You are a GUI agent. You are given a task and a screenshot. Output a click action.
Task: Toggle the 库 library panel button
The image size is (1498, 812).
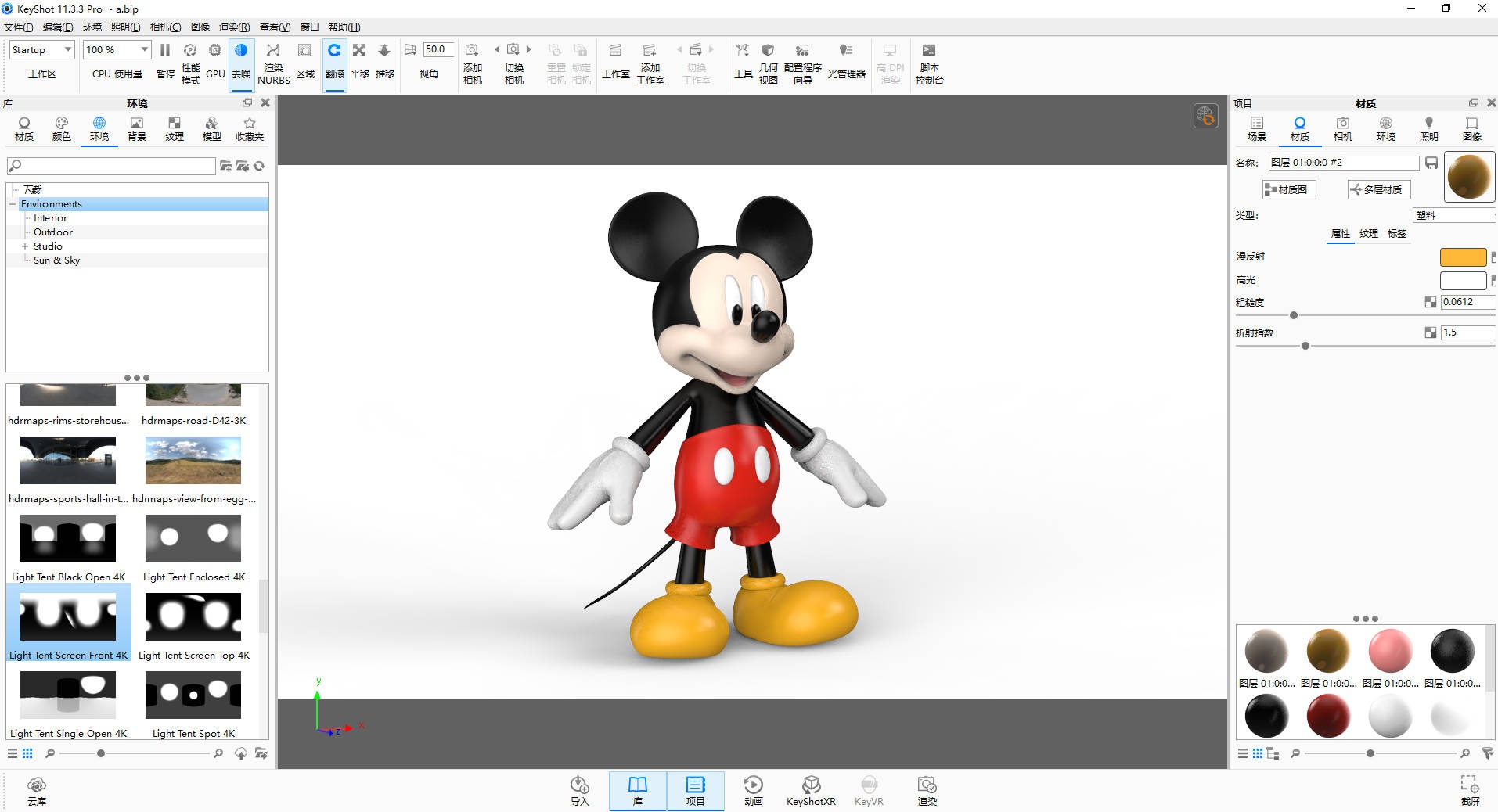(x=638, y=791)
